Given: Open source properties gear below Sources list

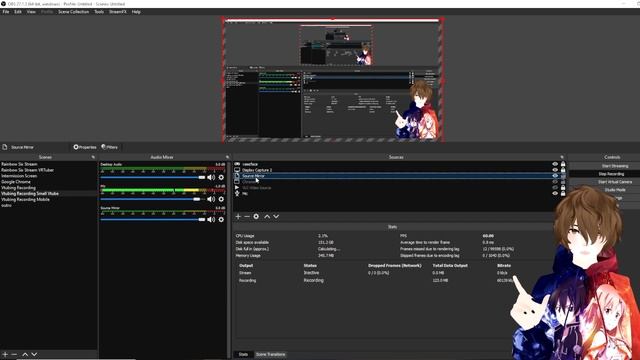Looking at the screenshot, I should (256, 216).
